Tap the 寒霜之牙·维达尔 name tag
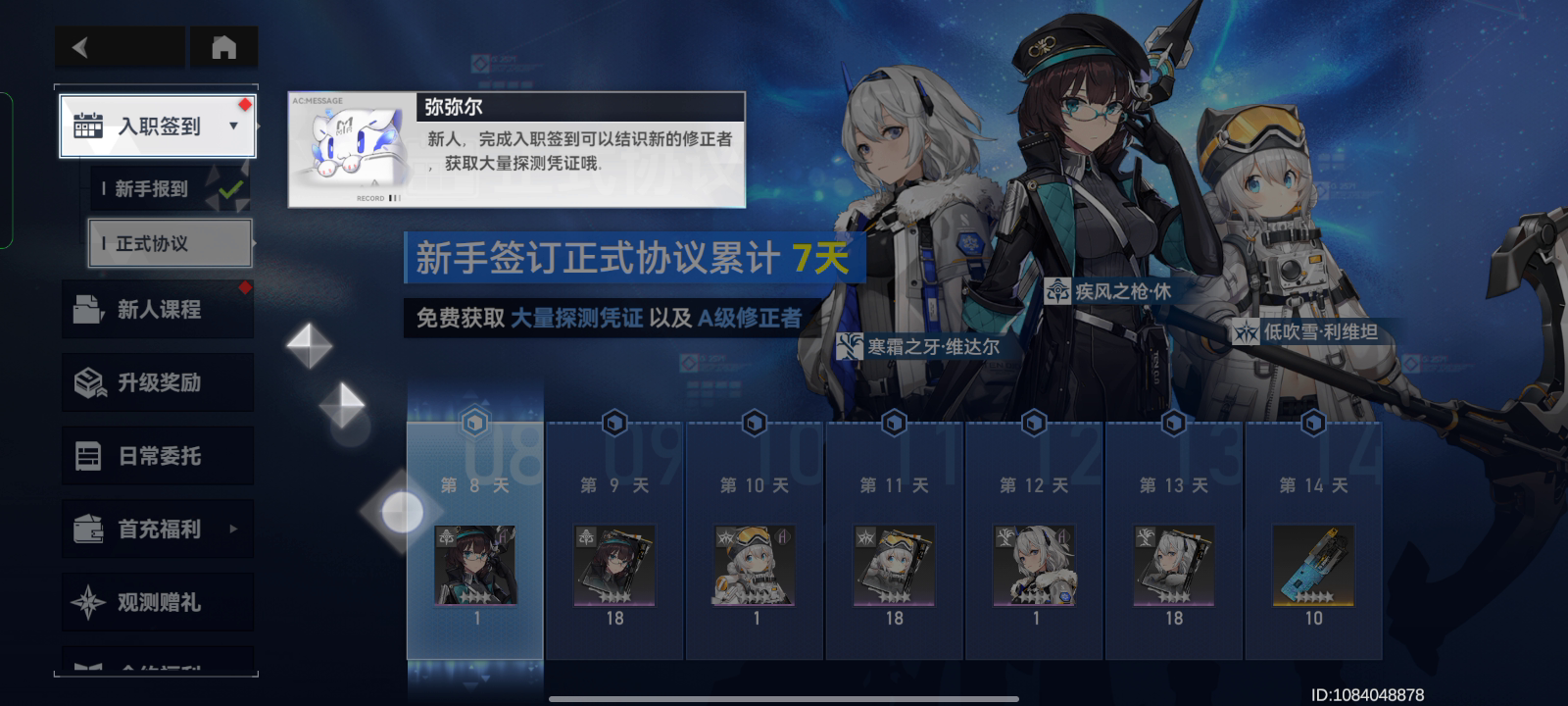1568x706 pixels. click(x=918, y=346)
